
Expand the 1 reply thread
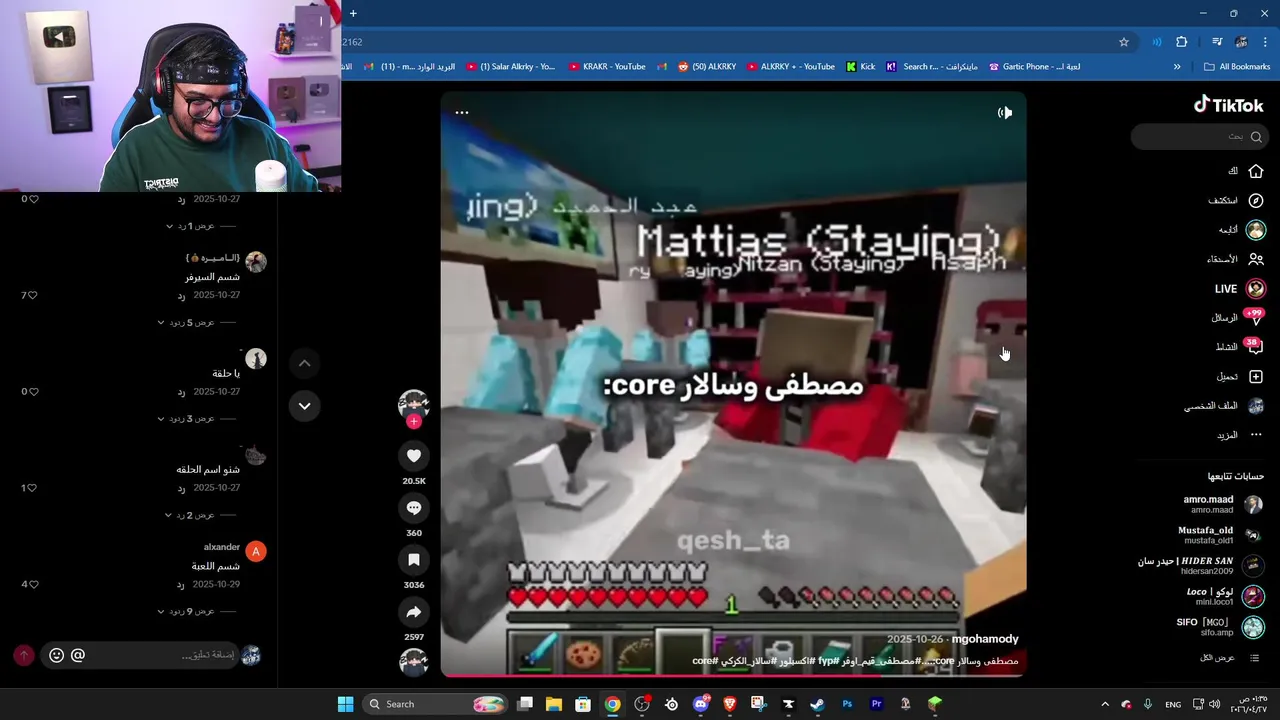click(x=200, y=226)
